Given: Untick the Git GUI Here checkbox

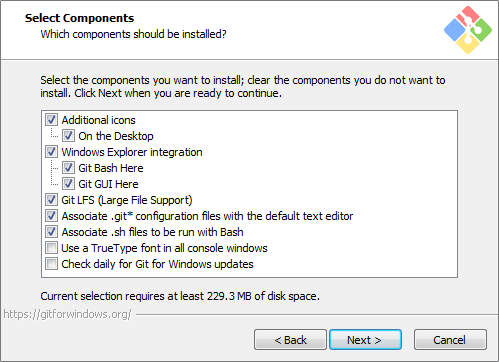Looking at the screenshot, I should [x=68, y=184].
